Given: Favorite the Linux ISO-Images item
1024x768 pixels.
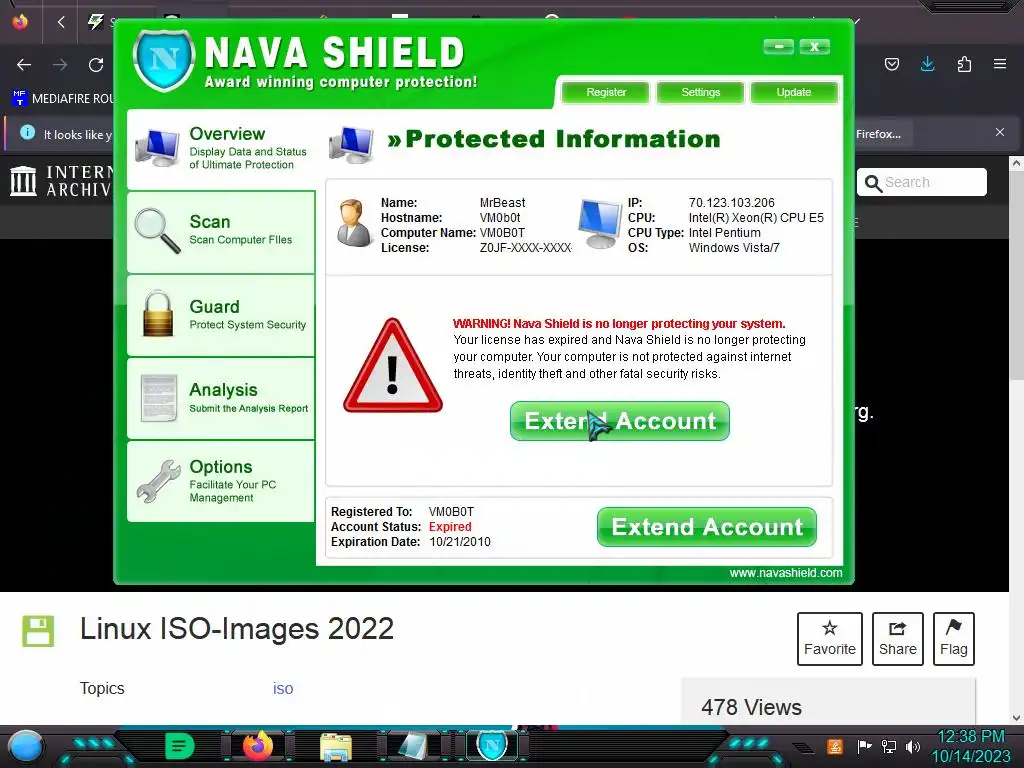Looking at the screenshot, I should (829, 639).
